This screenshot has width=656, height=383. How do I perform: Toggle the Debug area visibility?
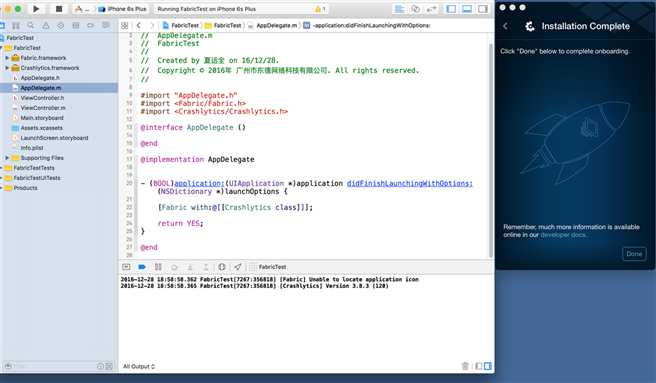pyautogui.click(x=467, y=9)
